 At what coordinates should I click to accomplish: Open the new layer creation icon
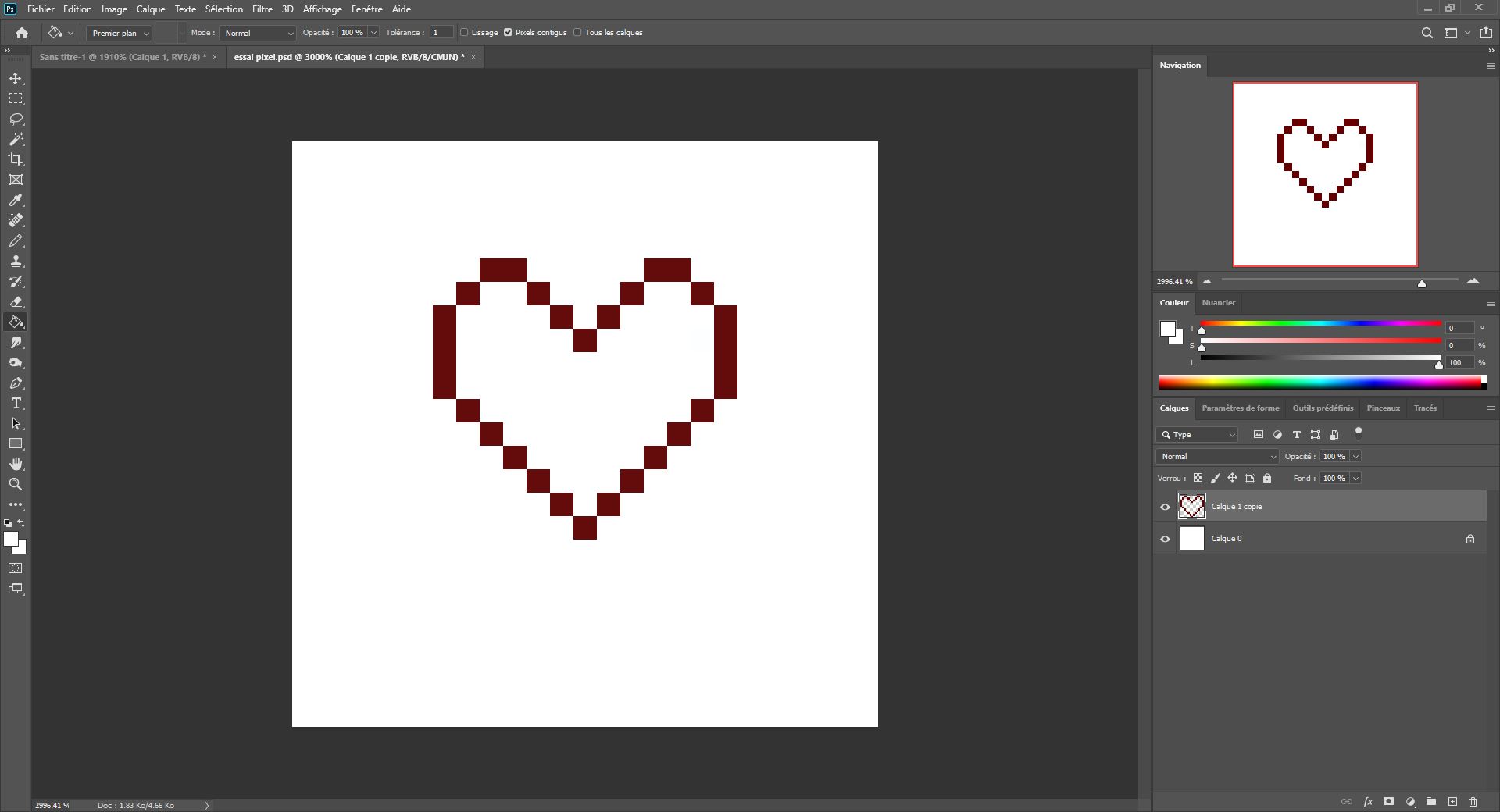(1454, 802)
